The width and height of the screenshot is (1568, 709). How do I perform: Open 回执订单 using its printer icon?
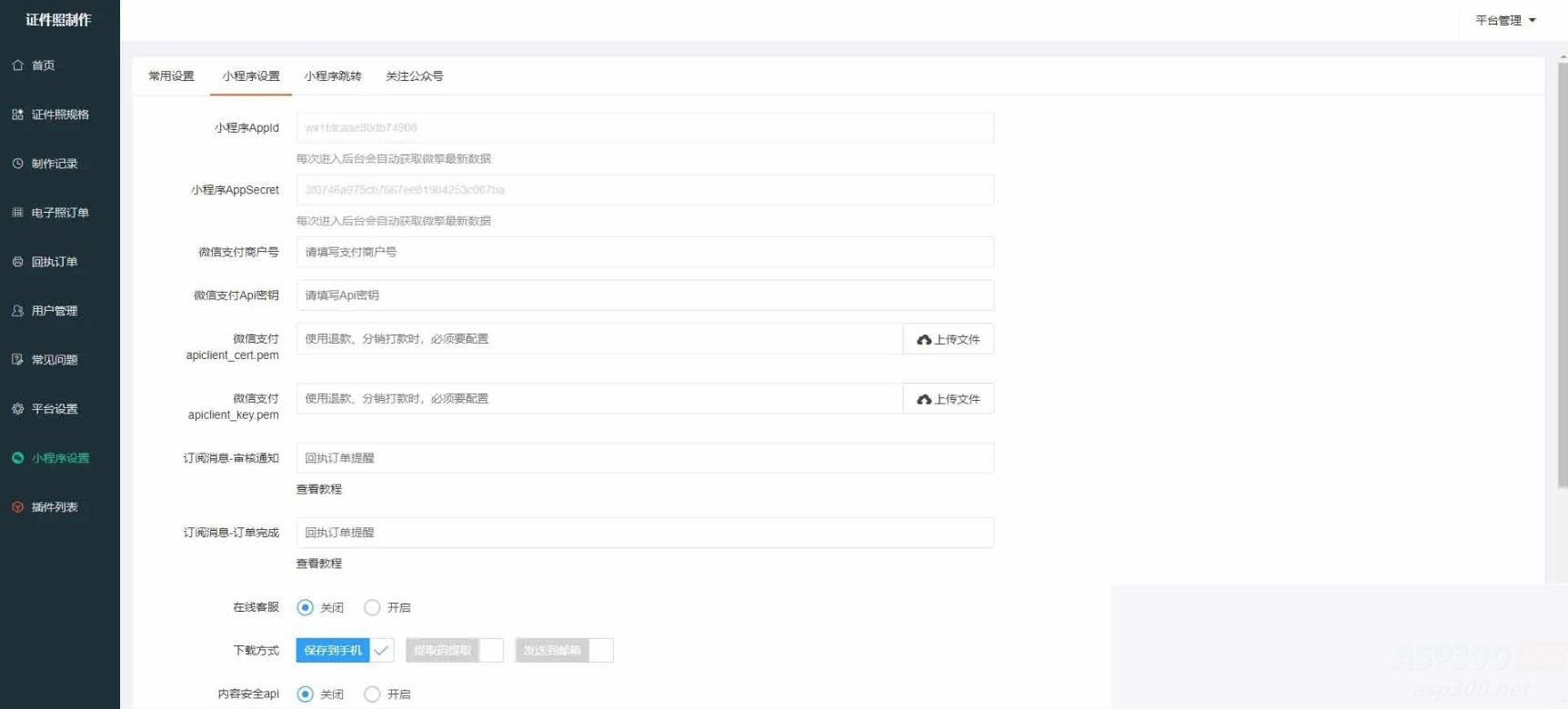[x=17, y=262]
